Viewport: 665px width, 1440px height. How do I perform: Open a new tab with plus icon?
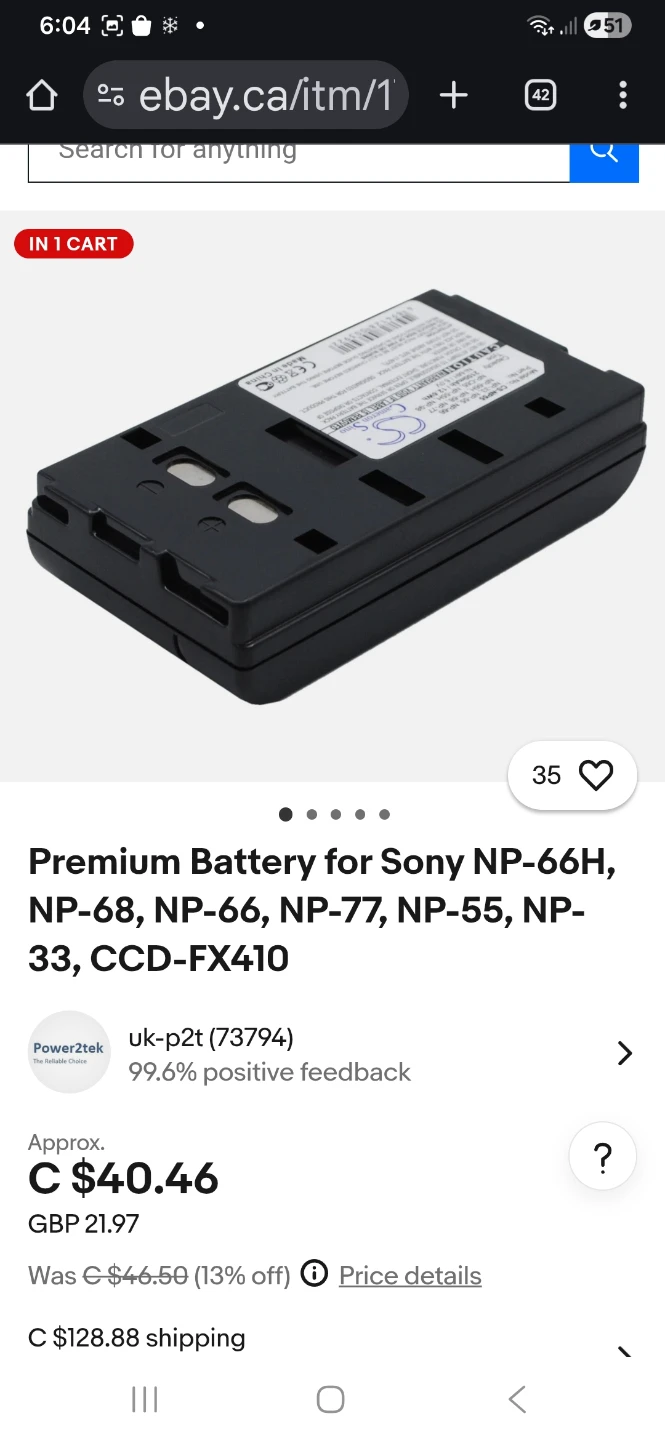(453, 95)
